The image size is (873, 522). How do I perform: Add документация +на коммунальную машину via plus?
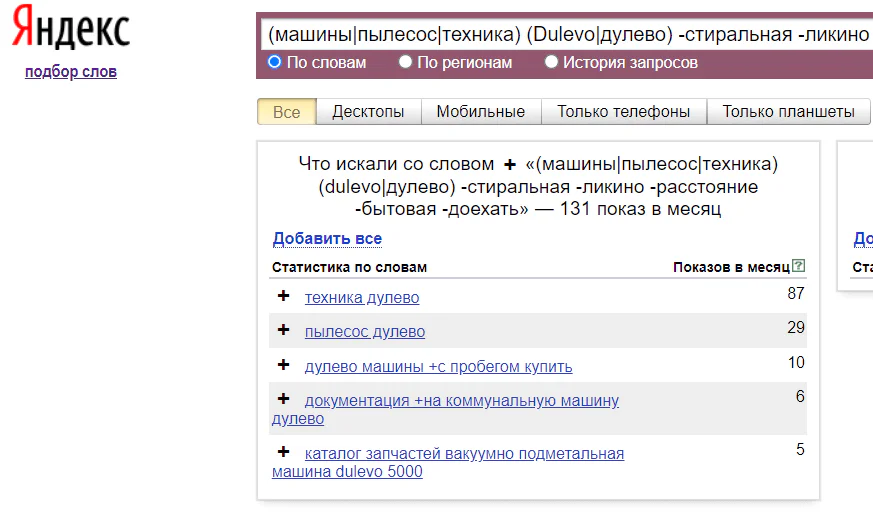pyautogui.click(x=283, y=398)
